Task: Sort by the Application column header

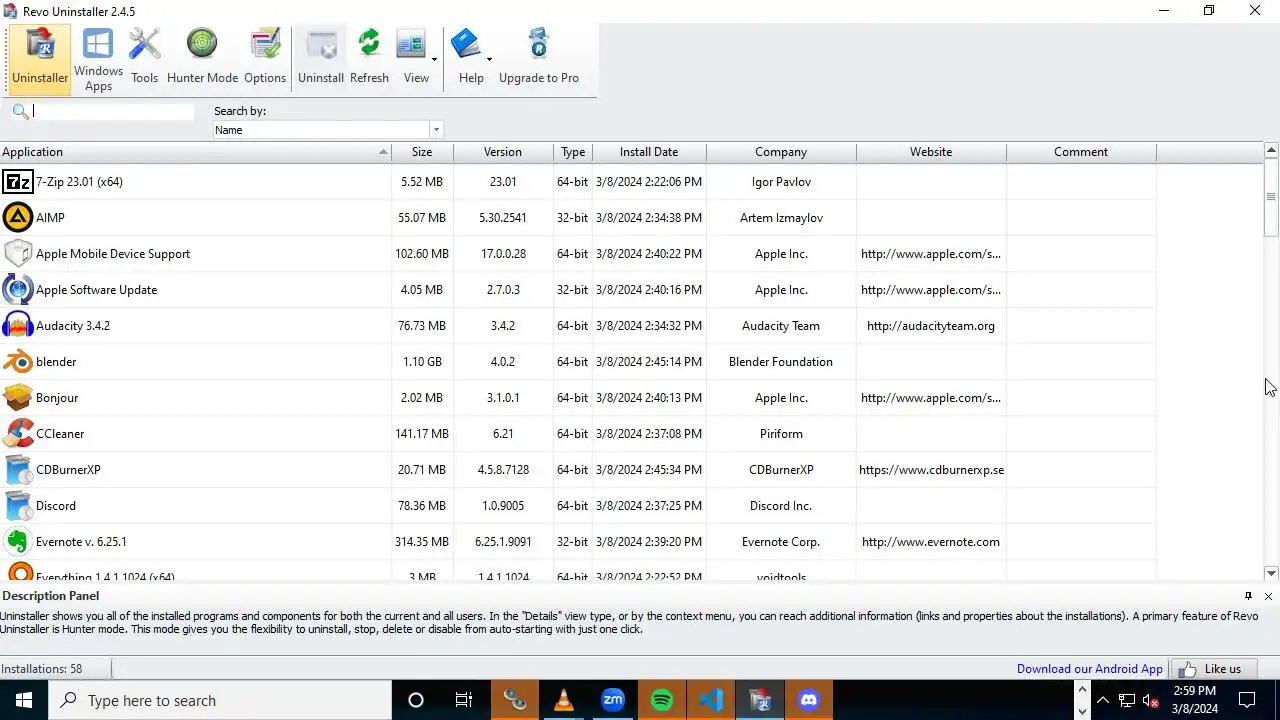Action: (195, 152)
